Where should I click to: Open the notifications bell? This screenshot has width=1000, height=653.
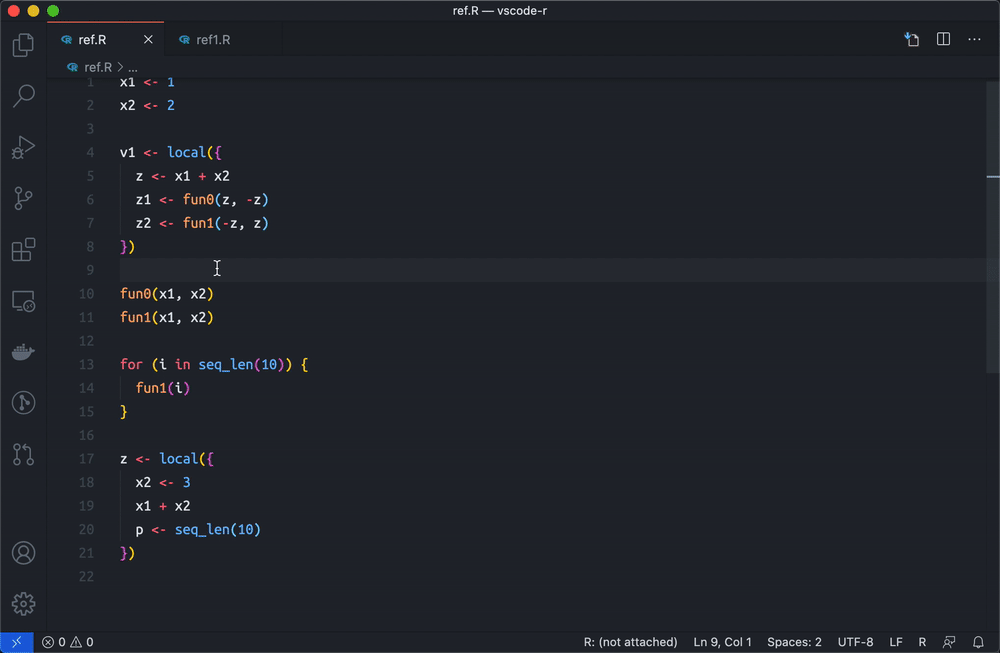978,642
